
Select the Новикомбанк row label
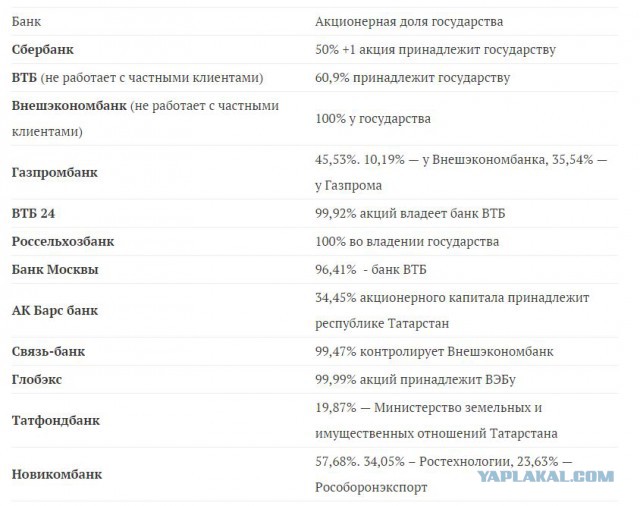click(x=55, y=476)
